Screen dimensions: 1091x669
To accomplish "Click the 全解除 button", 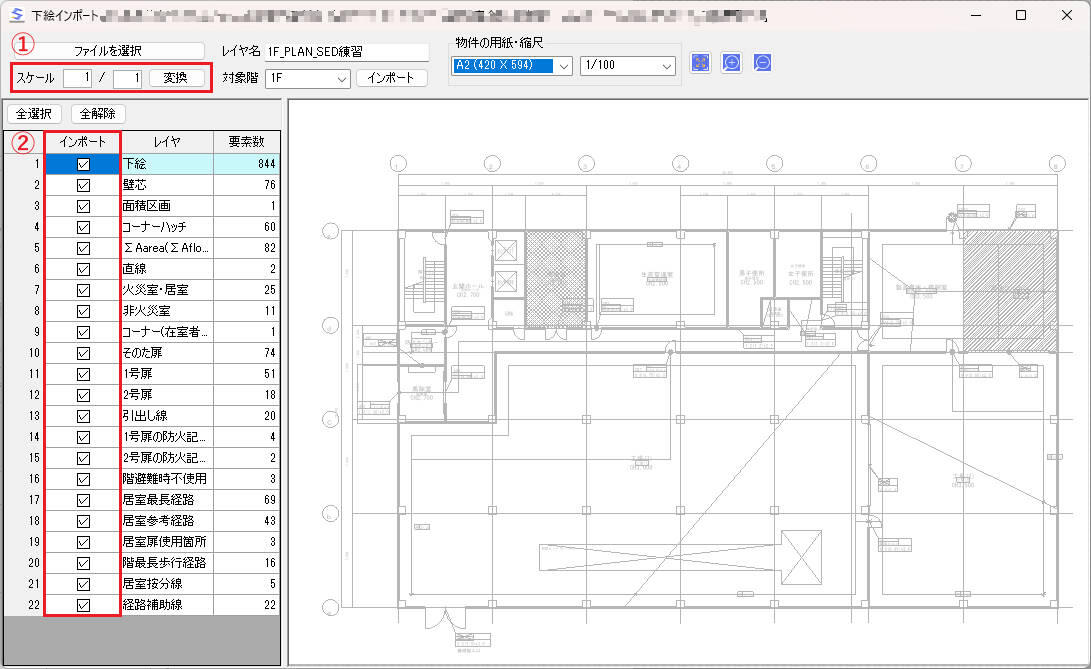I will [x=97, y=113].
